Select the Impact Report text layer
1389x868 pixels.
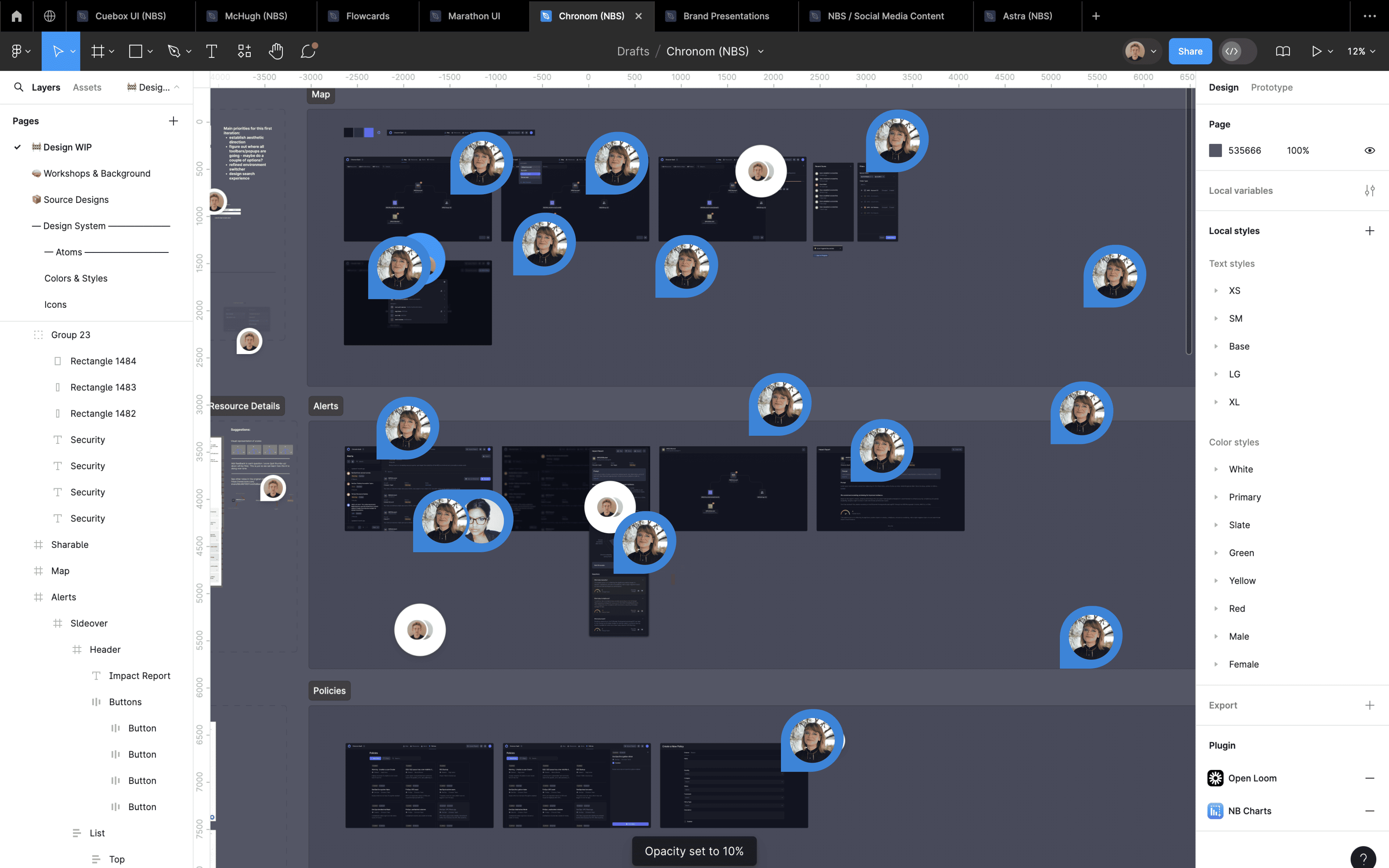(x=140, y=676)
